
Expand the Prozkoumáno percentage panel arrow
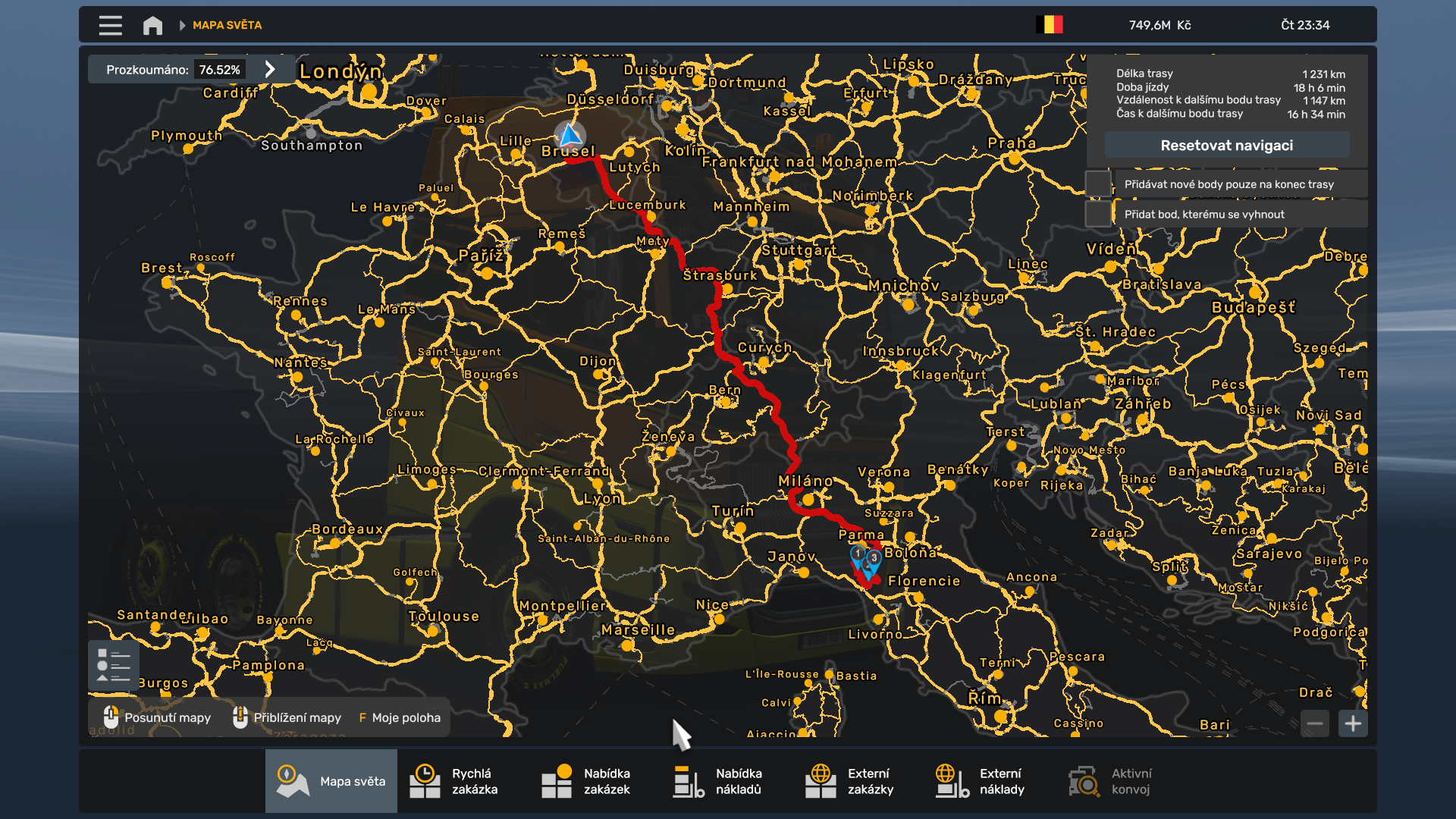pyautogui.click(x=271, y=68)
